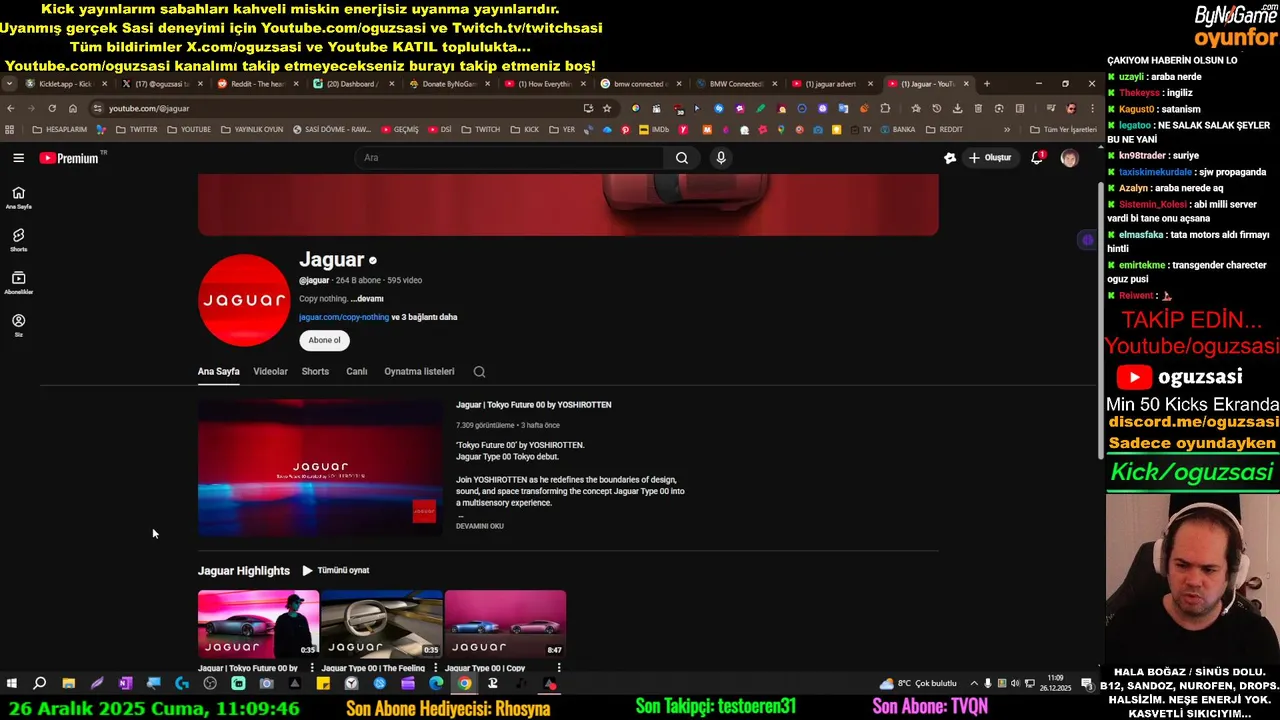
Task: Open the Siz profile sidebar icon
Action: click(18, 325)
